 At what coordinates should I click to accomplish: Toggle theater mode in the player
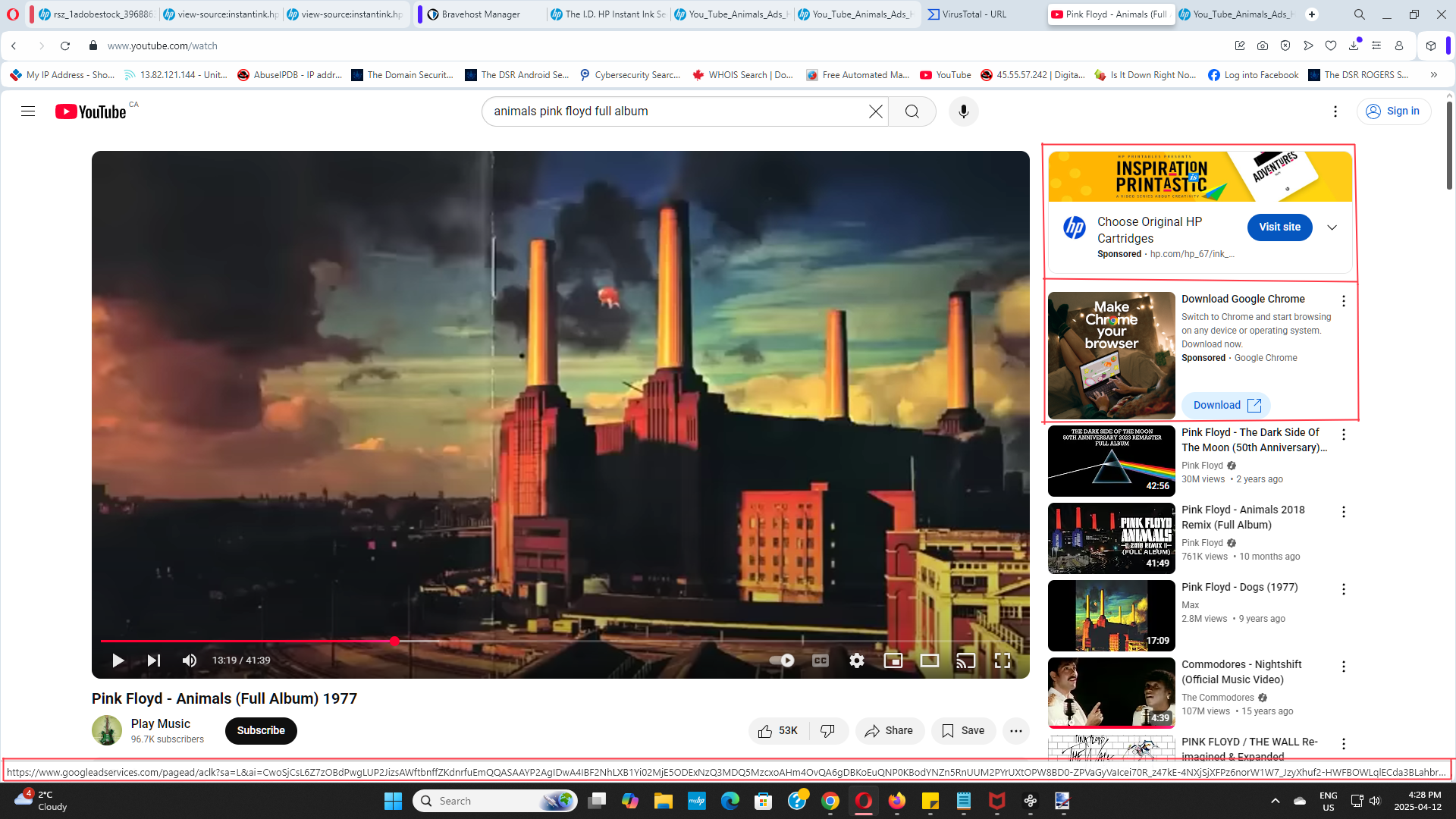[930, 661]
